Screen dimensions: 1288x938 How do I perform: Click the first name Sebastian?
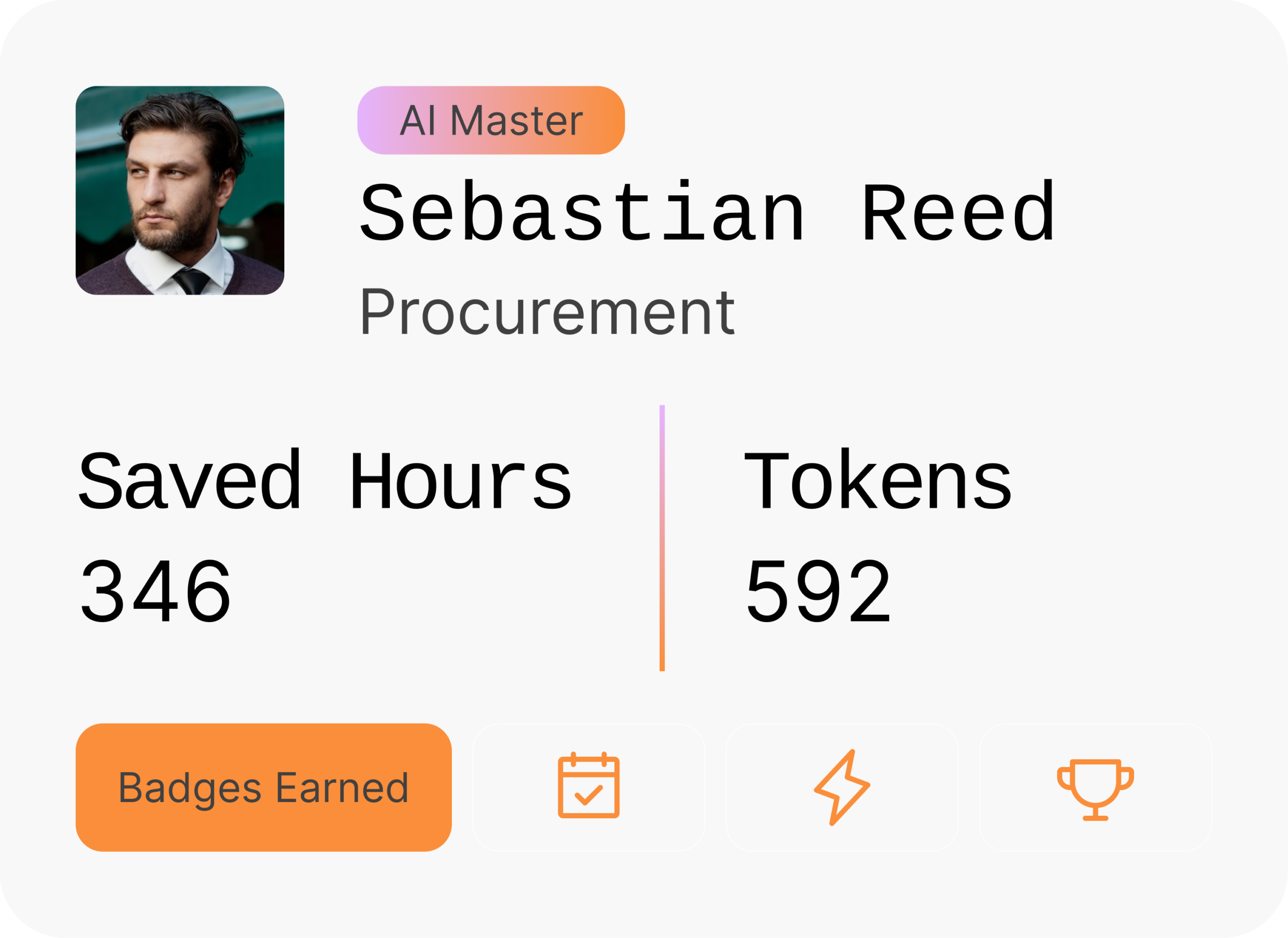pos(582,212)
